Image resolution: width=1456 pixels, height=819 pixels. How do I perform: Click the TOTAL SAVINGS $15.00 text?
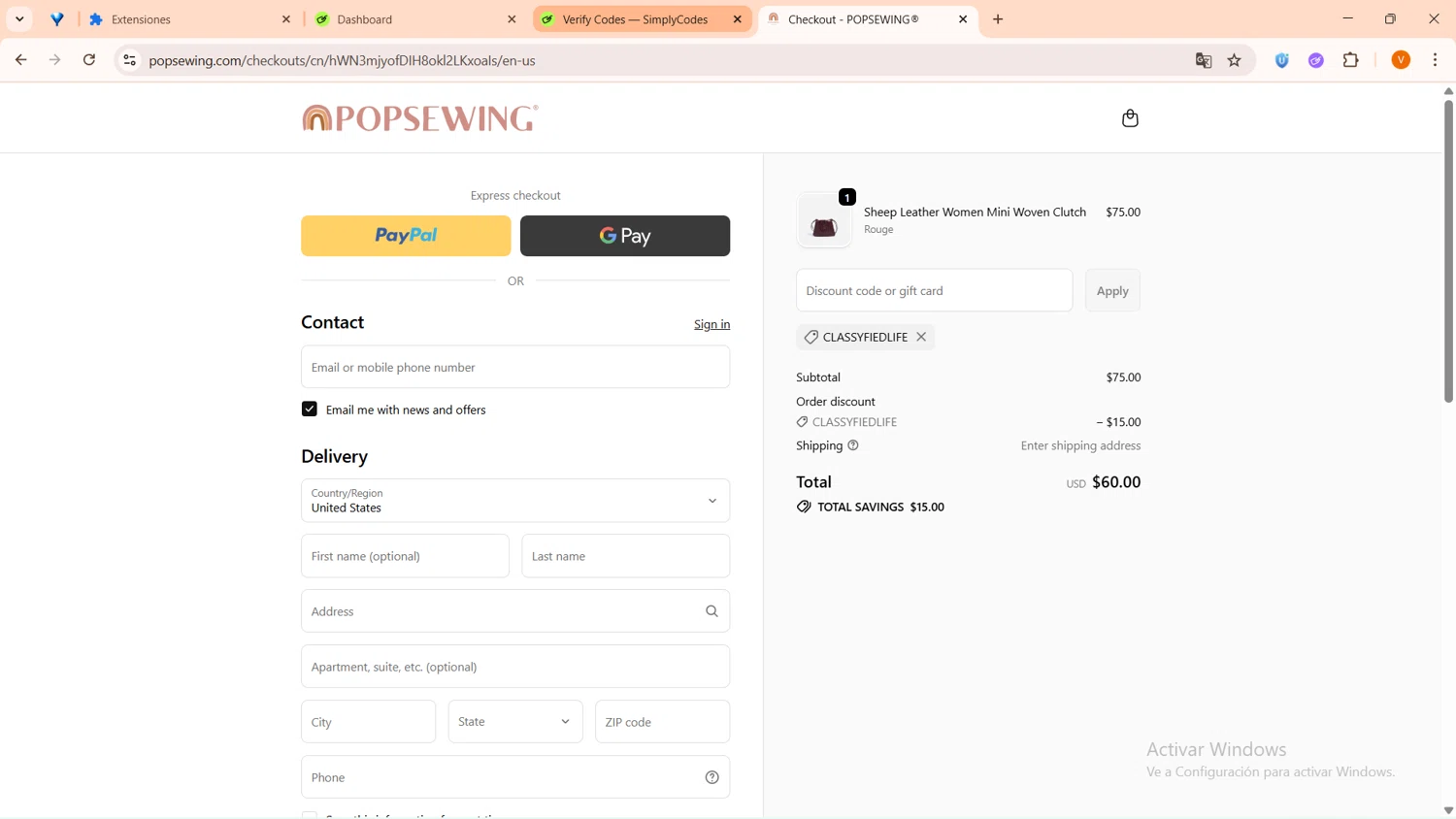tap(880, 507)
